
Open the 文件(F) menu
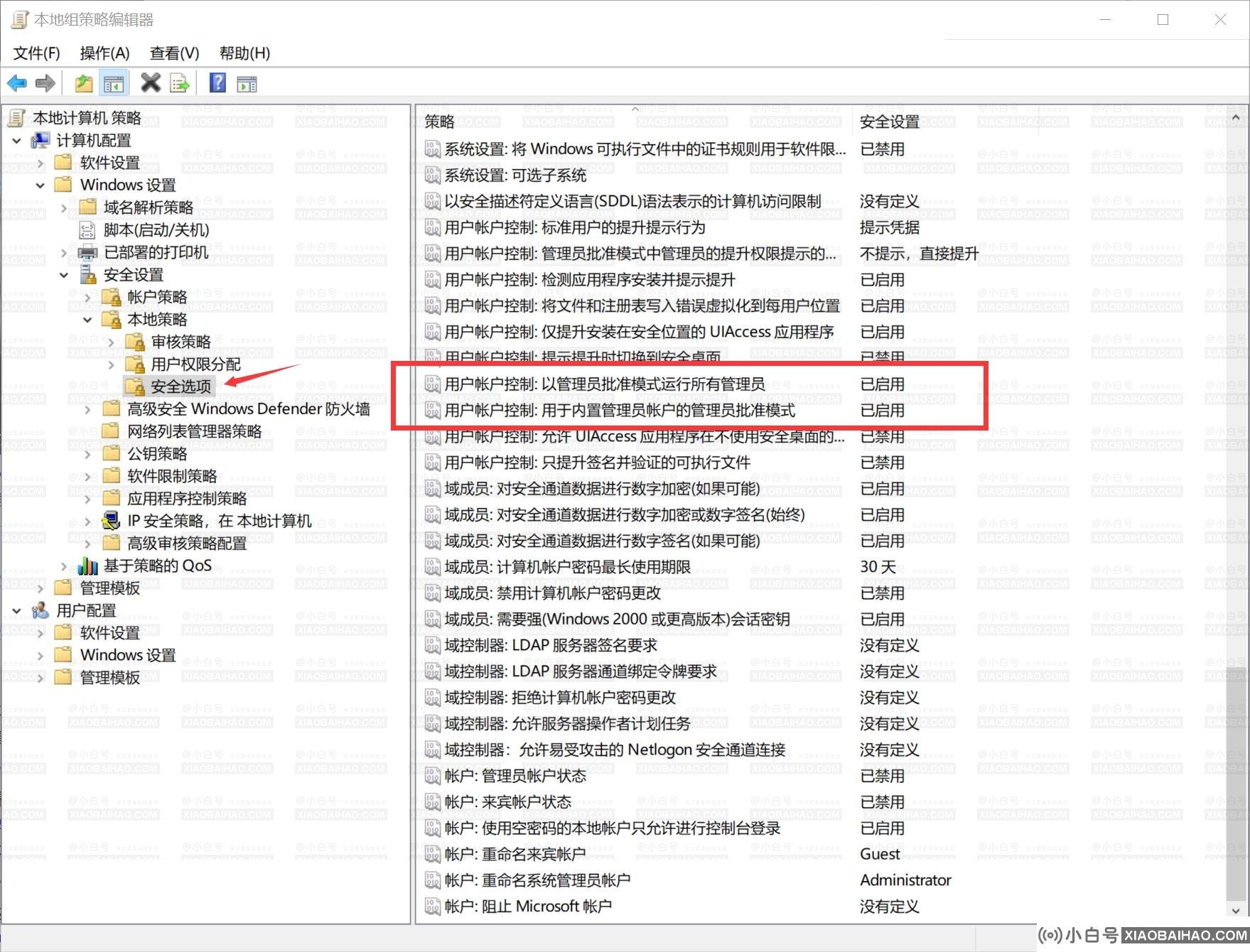[37, 53]
